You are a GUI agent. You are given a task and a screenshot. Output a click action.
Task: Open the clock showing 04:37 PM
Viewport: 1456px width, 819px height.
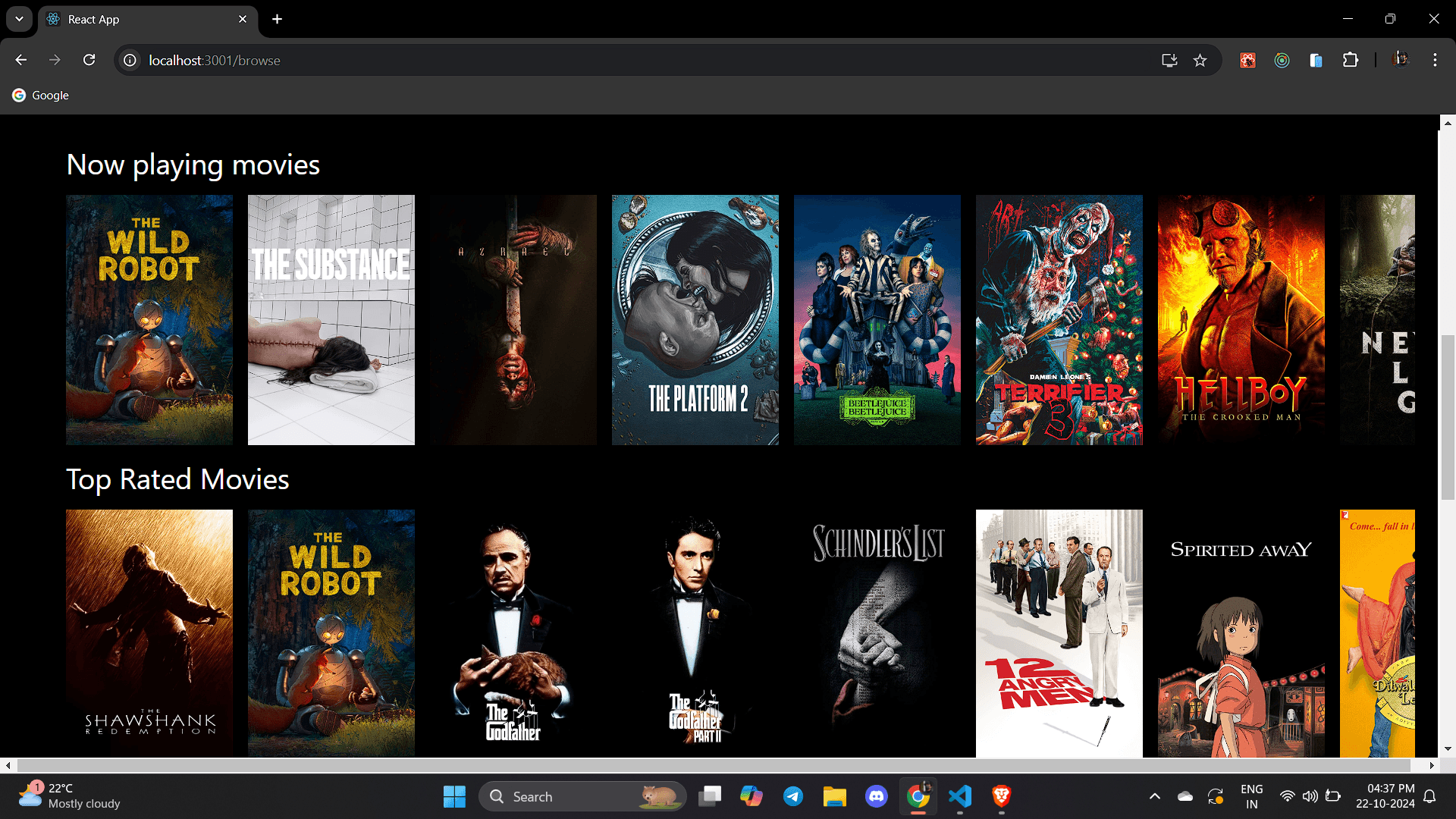pos(1385,796)
